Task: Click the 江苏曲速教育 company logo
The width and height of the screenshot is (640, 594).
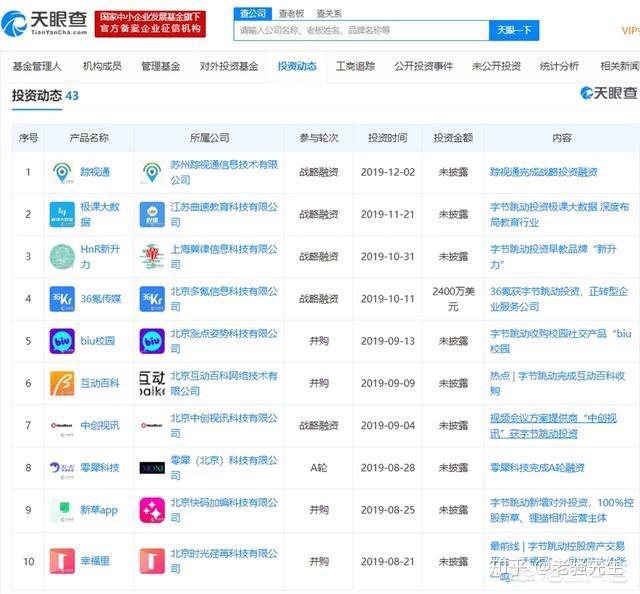Action: coord(152,214)
